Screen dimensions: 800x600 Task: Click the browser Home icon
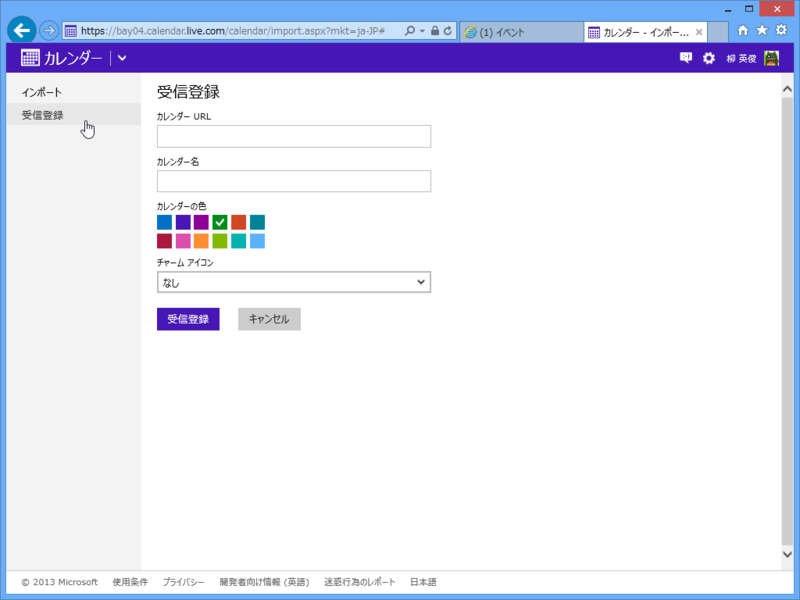coord(742,30)
